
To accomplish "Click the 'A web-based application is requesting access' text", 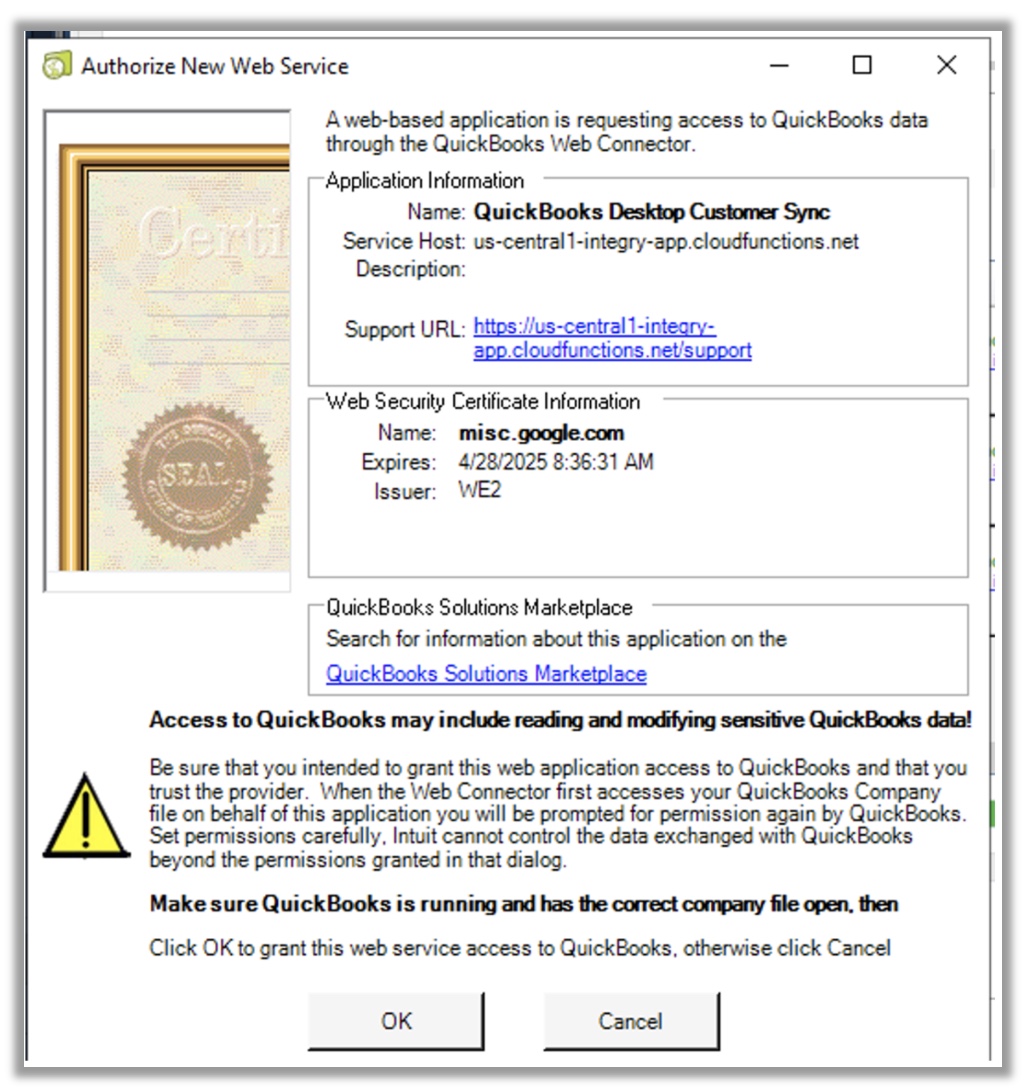I will tap(626, 132).
